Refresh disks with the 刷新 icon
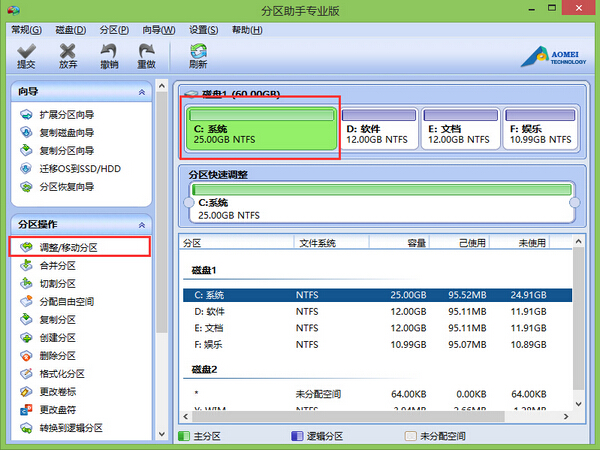Viewport: 600px width, 451px height. [x=198, y=55]
